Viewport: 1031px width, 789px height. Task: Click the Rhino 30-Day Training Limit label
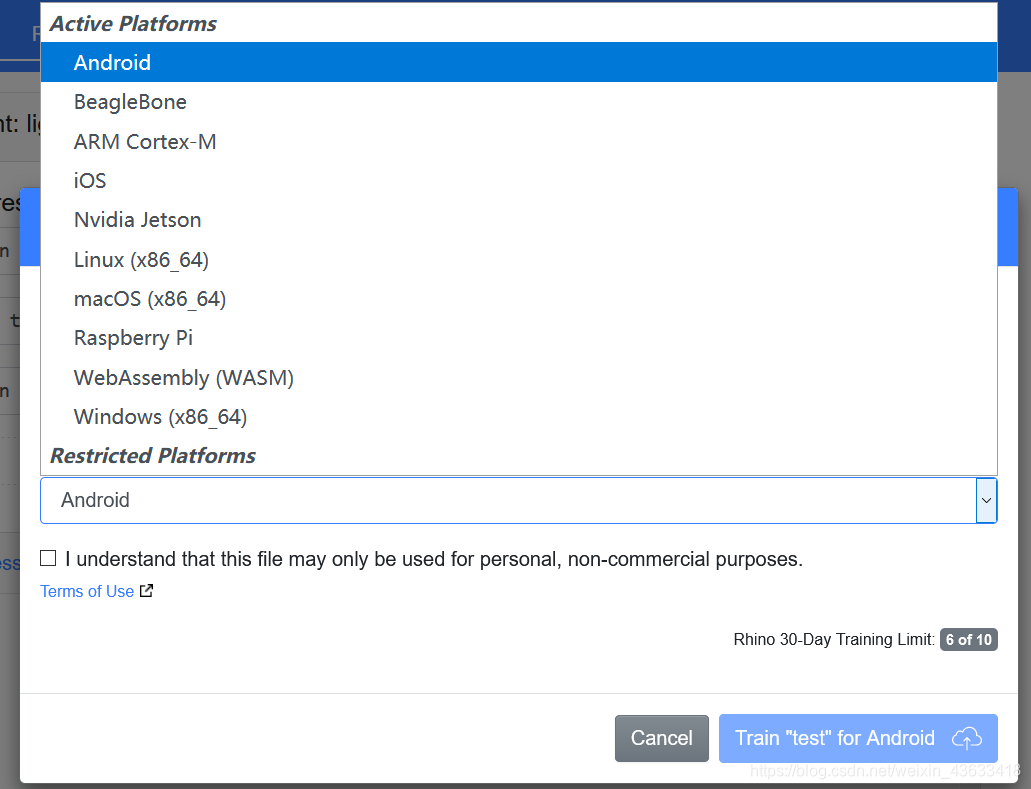834,639
